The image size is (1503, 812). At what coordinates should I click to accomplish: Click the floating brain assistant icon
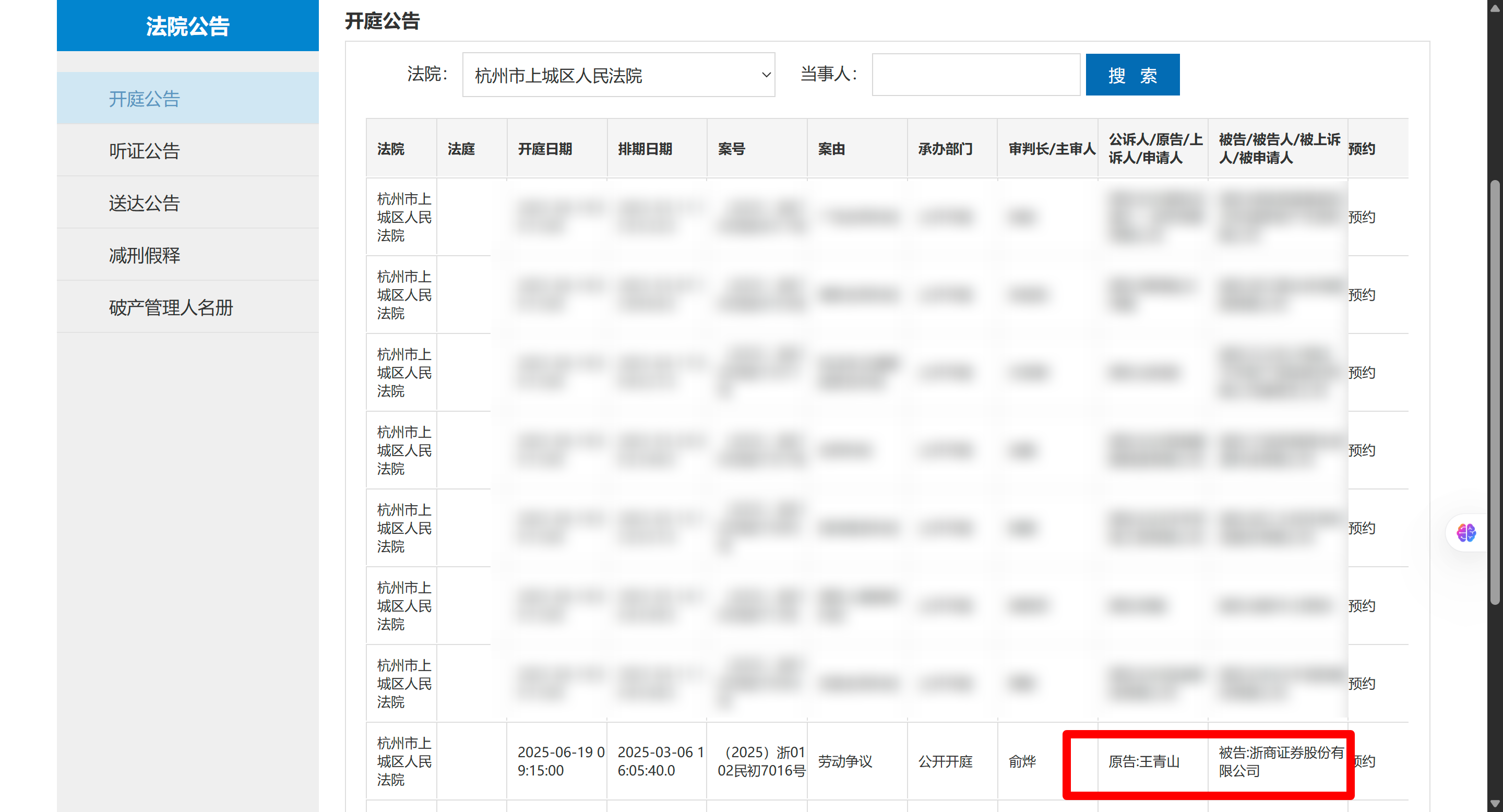click(1465, 532)
